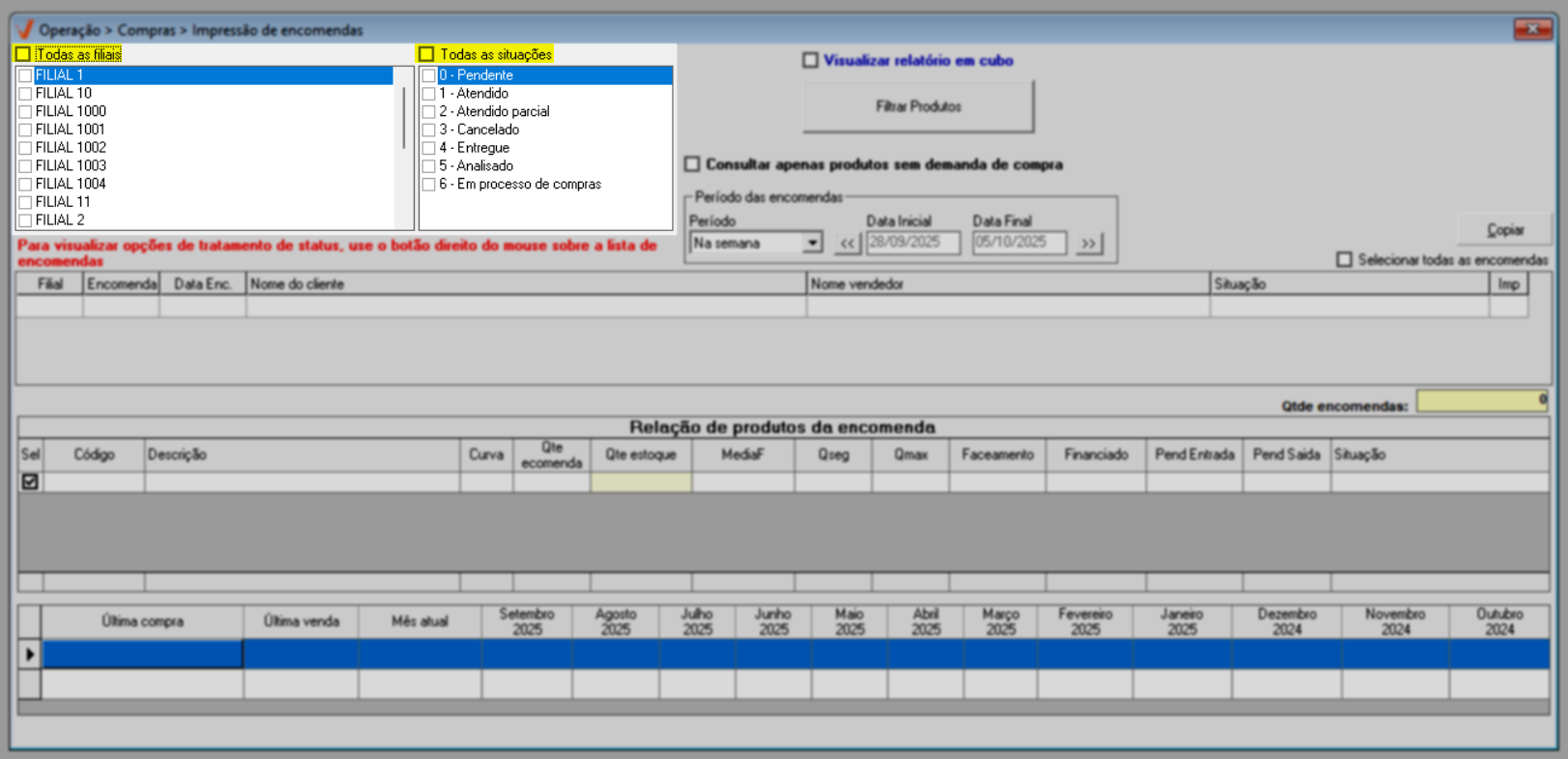Open the Período dropdown list
The width and height of the screenshot is (1568, 759).
(812, 244)
